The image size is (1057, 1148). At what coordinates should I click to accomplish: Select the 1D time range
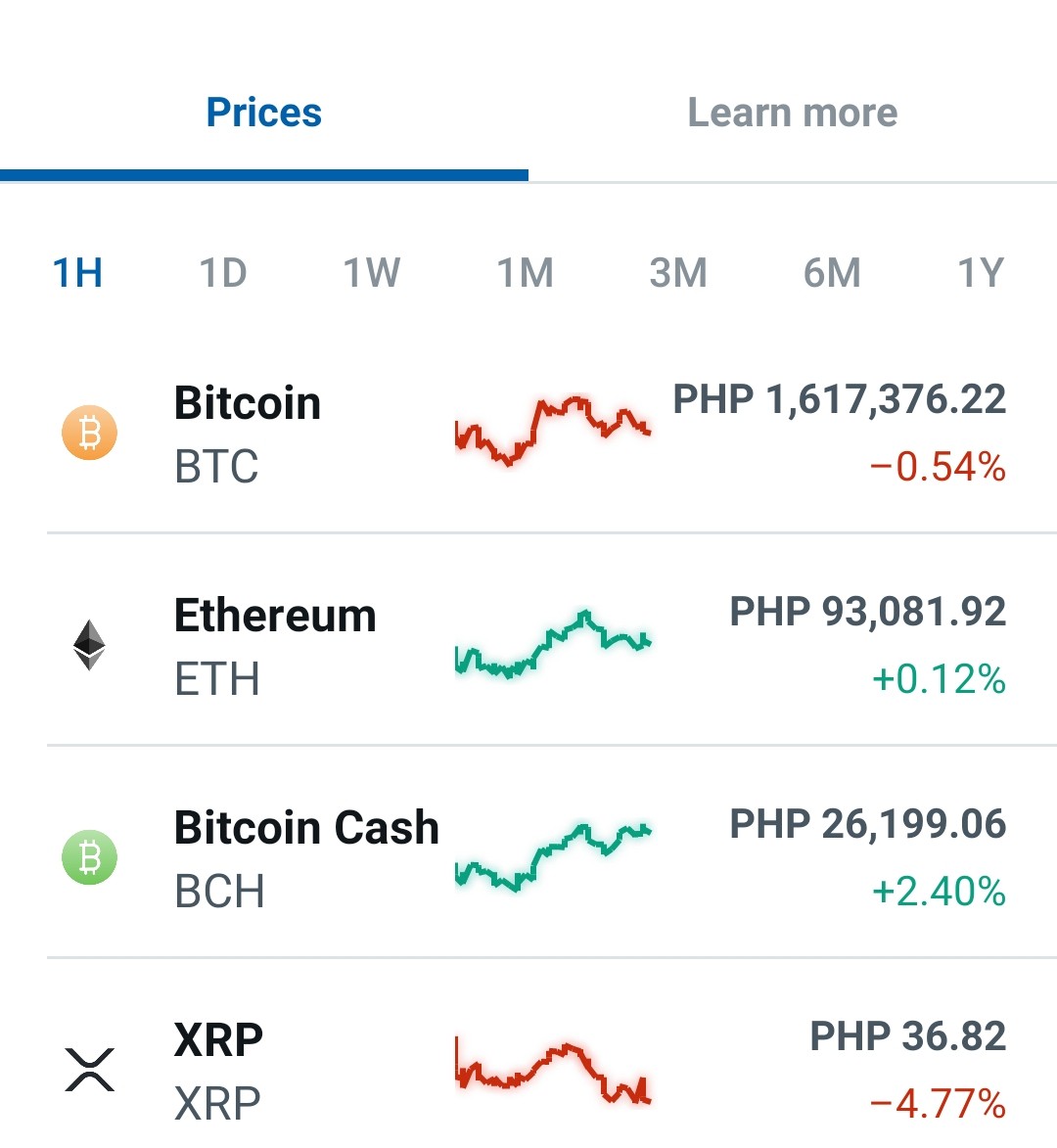pyautogui.click(x=223, y=273)
